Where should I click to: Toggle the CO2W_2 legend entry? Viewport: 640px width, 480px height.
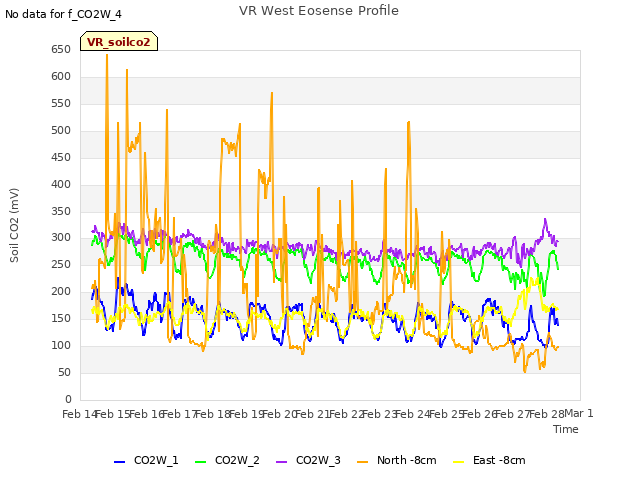click(227, 460)
